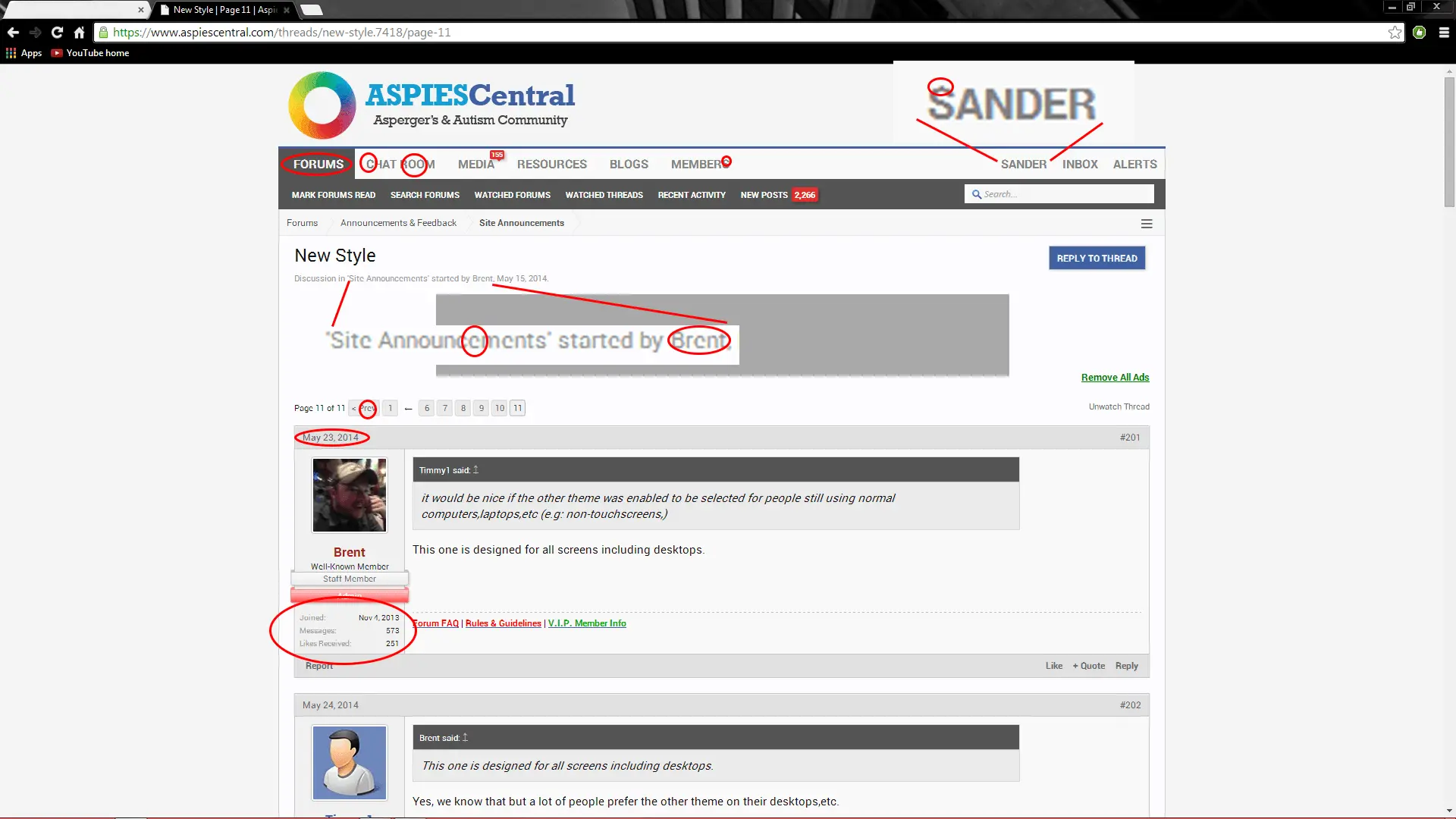Click MARK FORUMS READ

[334, 195]
